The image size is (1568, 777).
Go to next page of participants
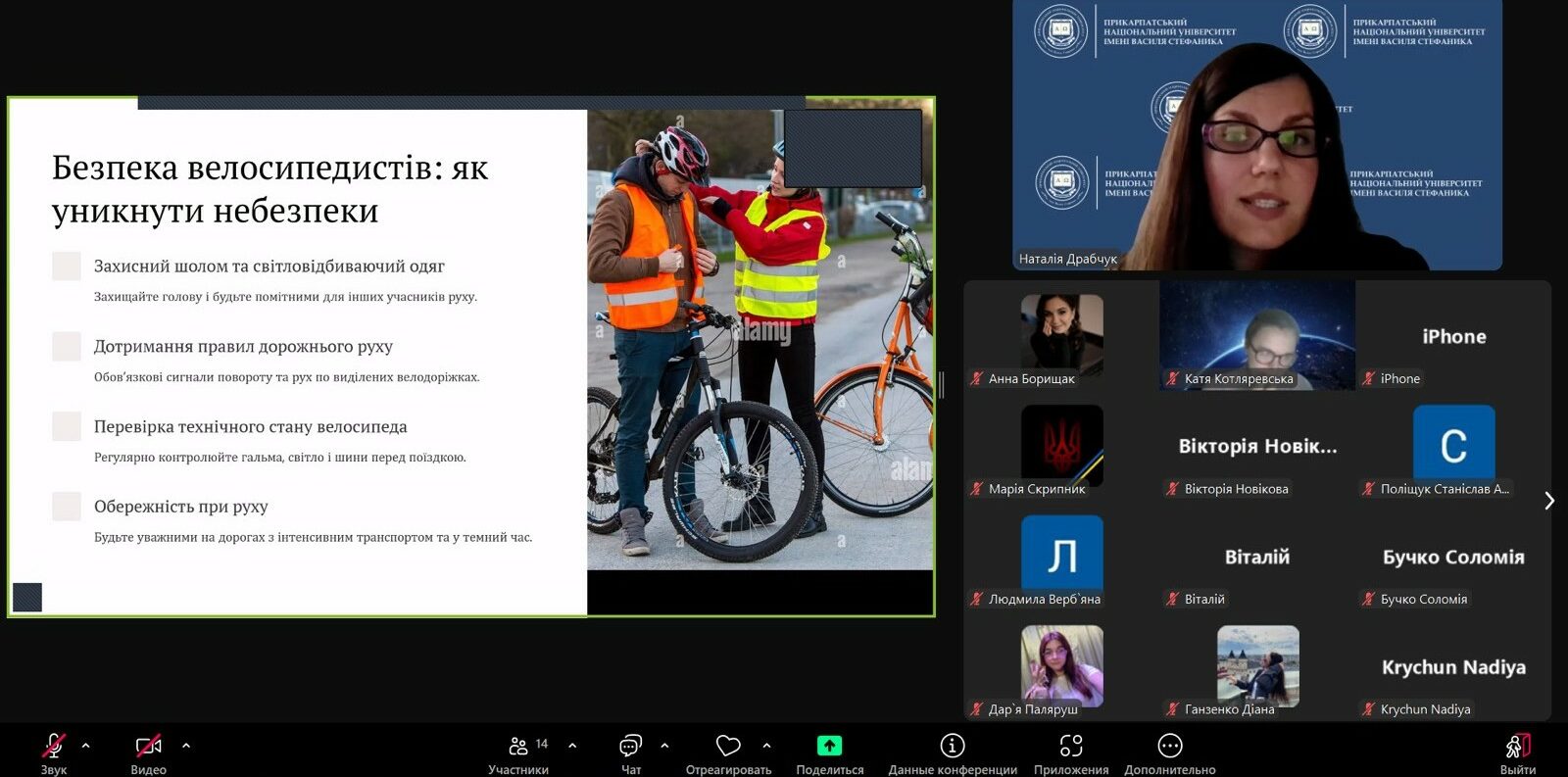pyautogui.click(x=1548, y=501)
